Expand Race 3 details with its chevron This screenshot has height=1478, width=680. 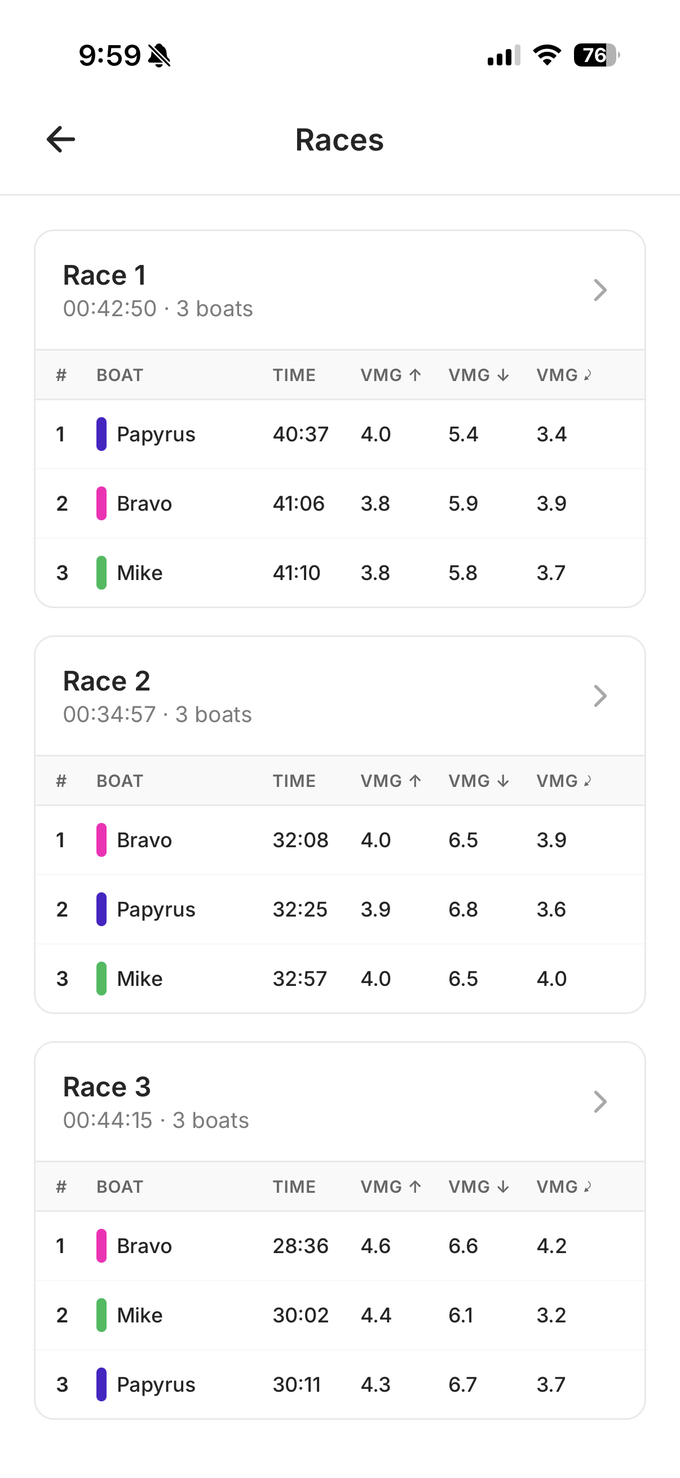point(600,1101)
